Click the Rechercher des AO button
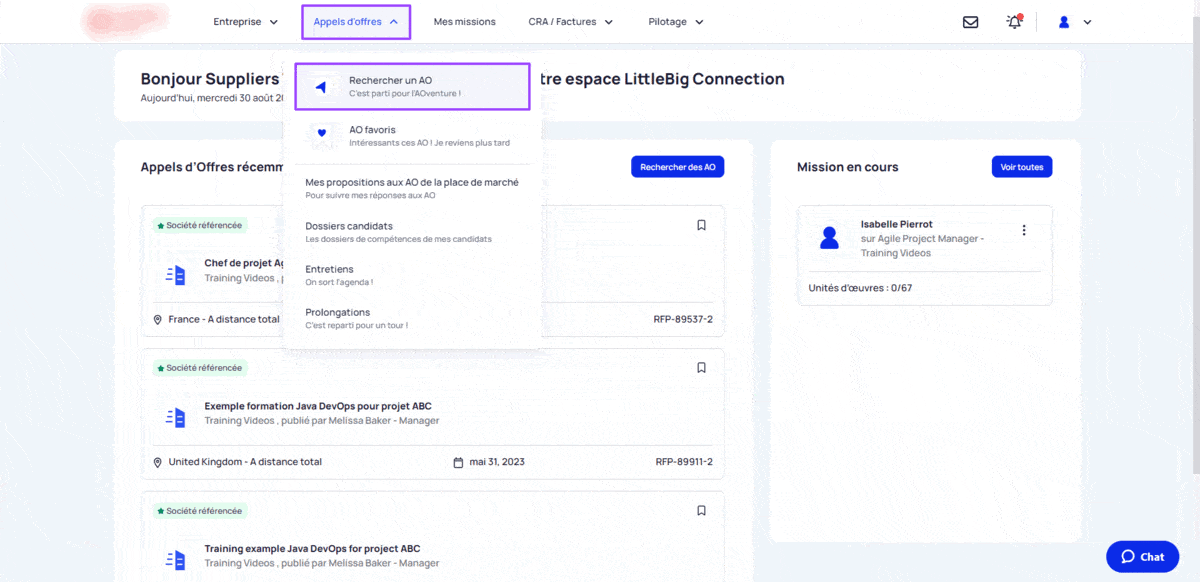Image resolution: width=1200 pixels, height=582 pixels. pyautogui.click(x=677, y=167)
